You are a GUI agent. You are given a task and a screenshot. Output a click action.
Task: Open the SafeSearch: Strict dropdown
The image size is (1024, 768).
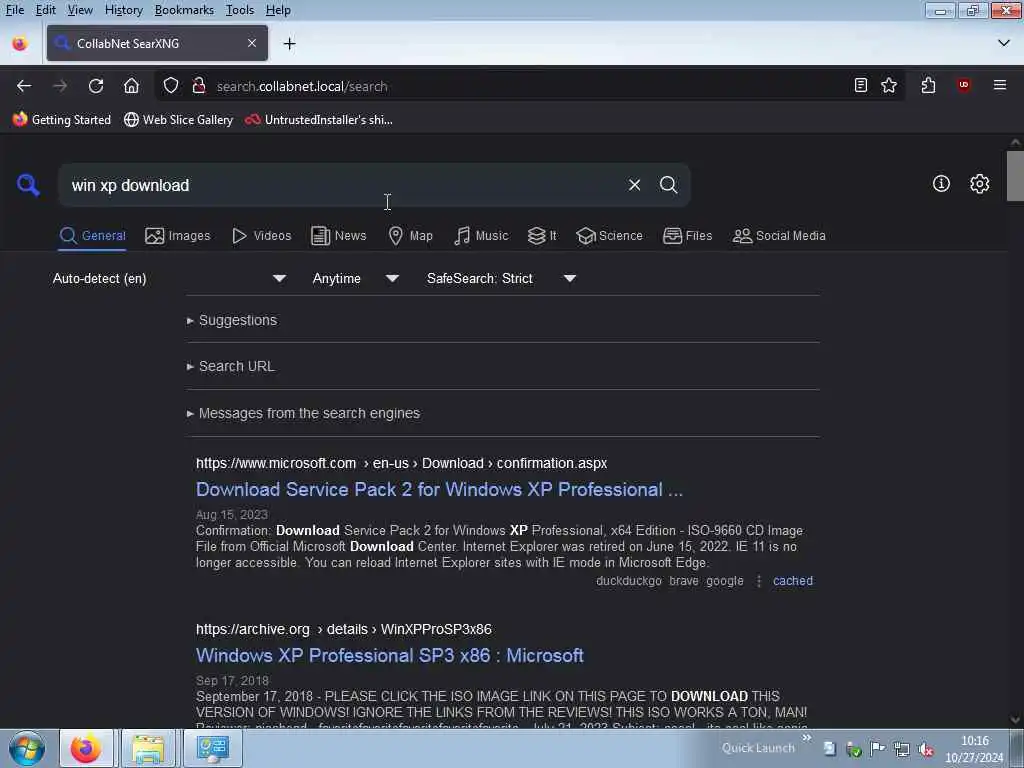pos(501,278)
